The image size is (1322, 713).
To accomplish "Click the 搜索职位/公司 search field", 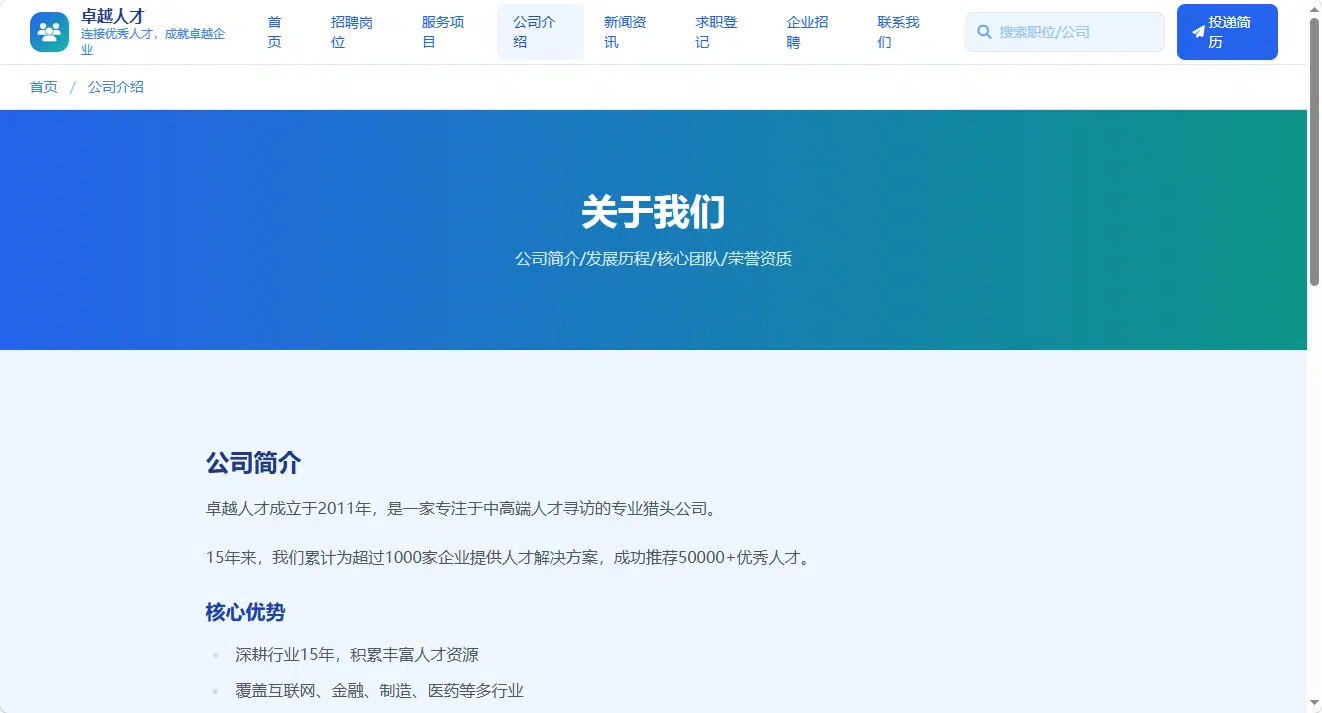I will [1065, 32].
